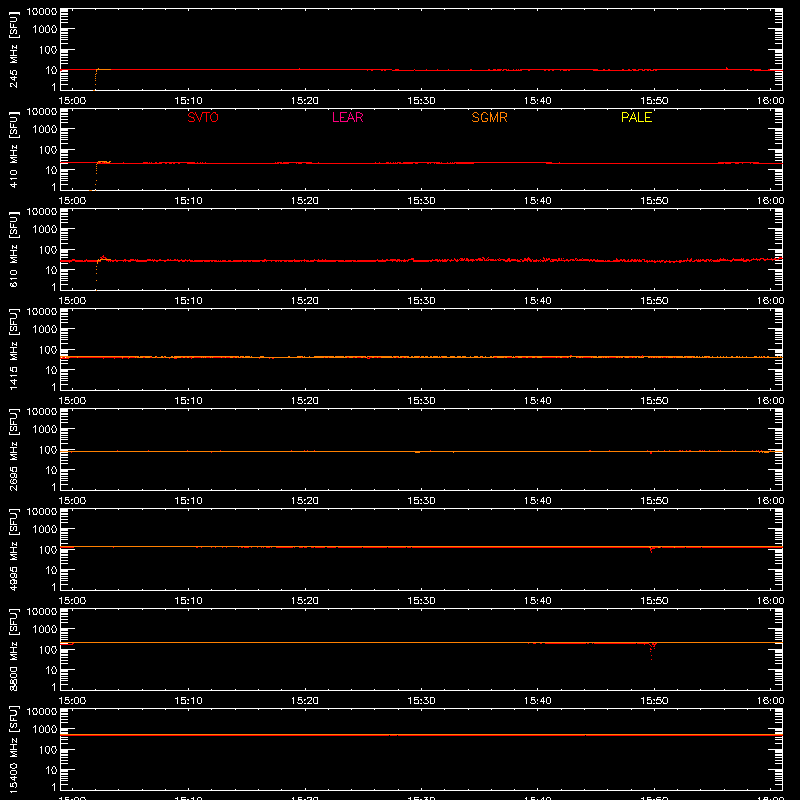
Task: Click the 4995 MHz [SFU] axis title
Action: click(x=13, y=550)
